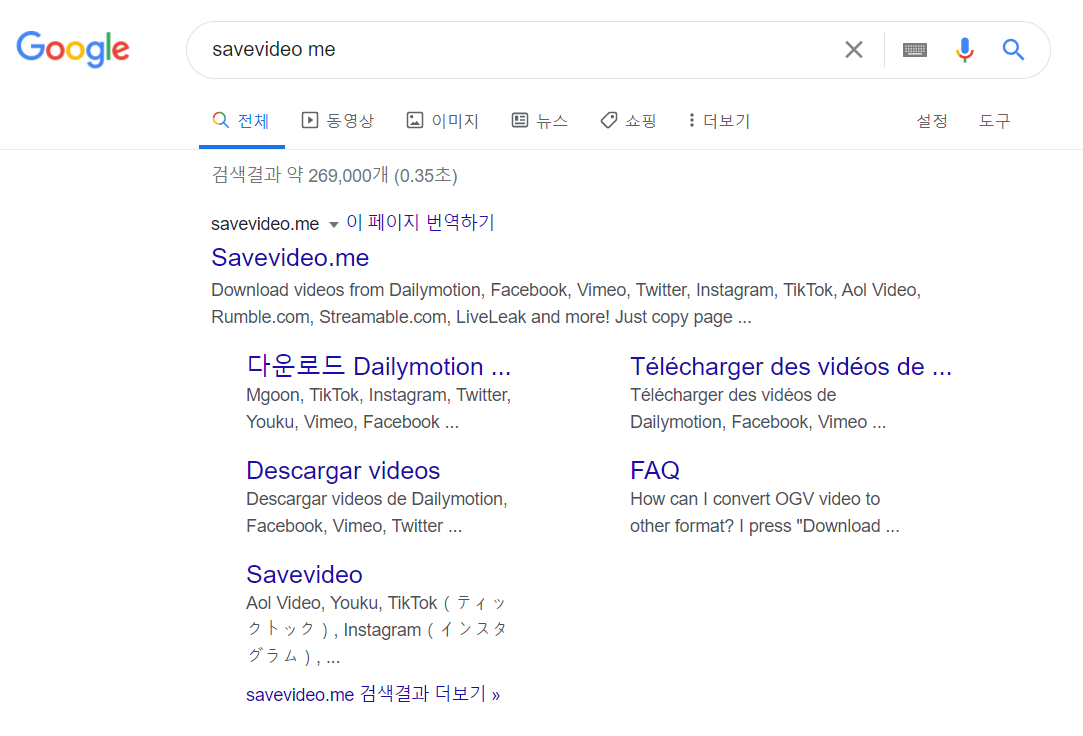The height and width of the screenshot is (736, 1083).
Task: Open the FAQ sitelink
Action: pos(655,470)
